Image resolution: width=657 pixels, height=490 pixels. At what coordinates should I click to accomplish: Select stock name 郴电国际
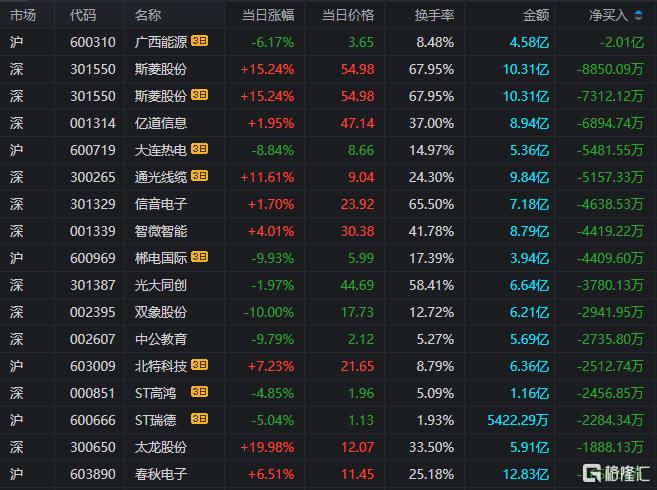161,258
